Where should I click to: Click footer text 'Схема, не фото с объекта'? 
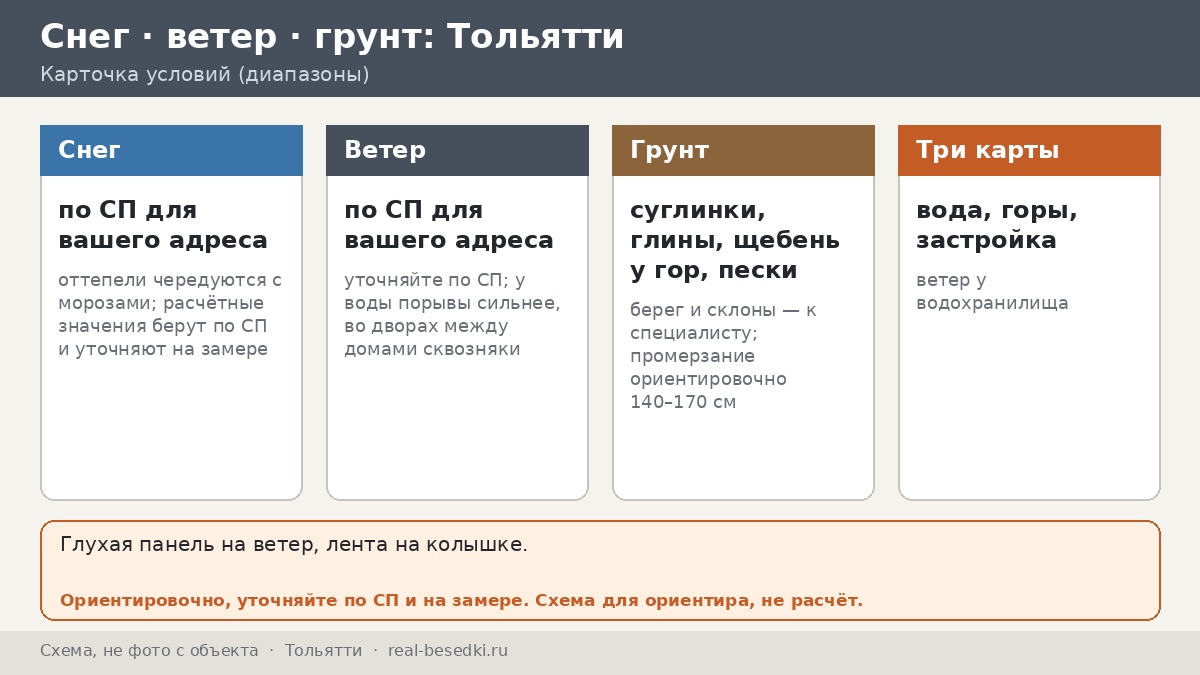click(149, 651)
